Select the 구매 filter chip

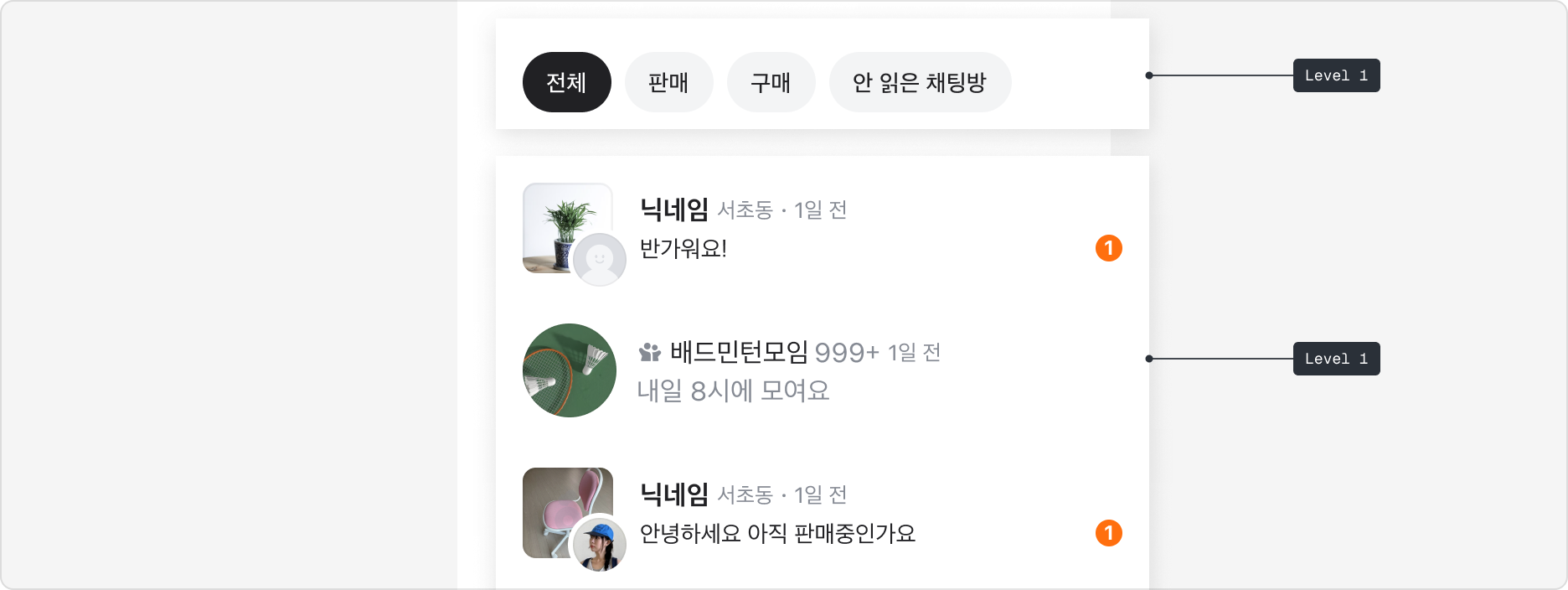click(x=771, y=81)
